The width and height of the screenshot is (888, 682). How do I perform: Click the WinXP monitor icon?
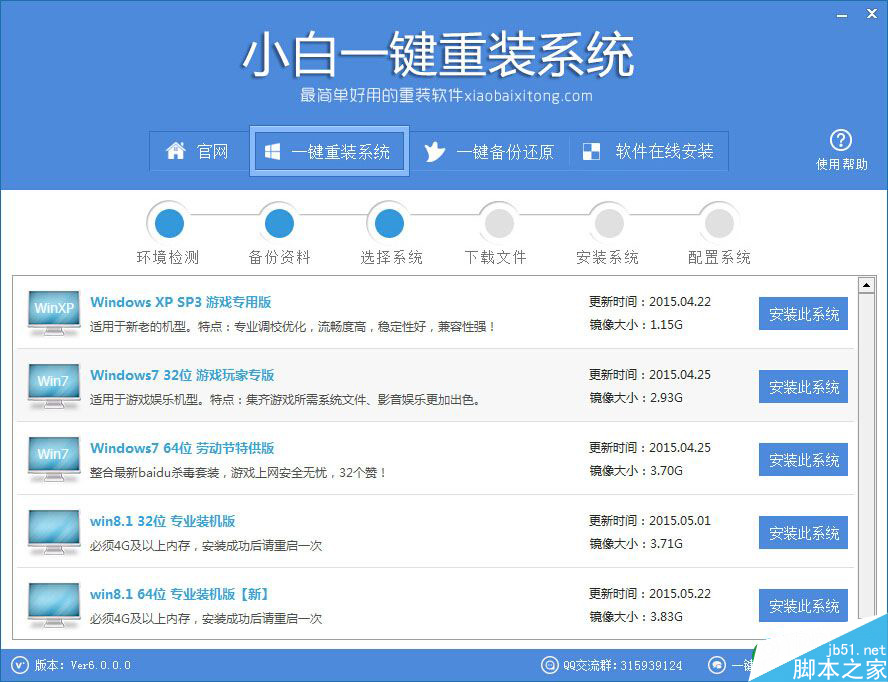tap(52, 313)
